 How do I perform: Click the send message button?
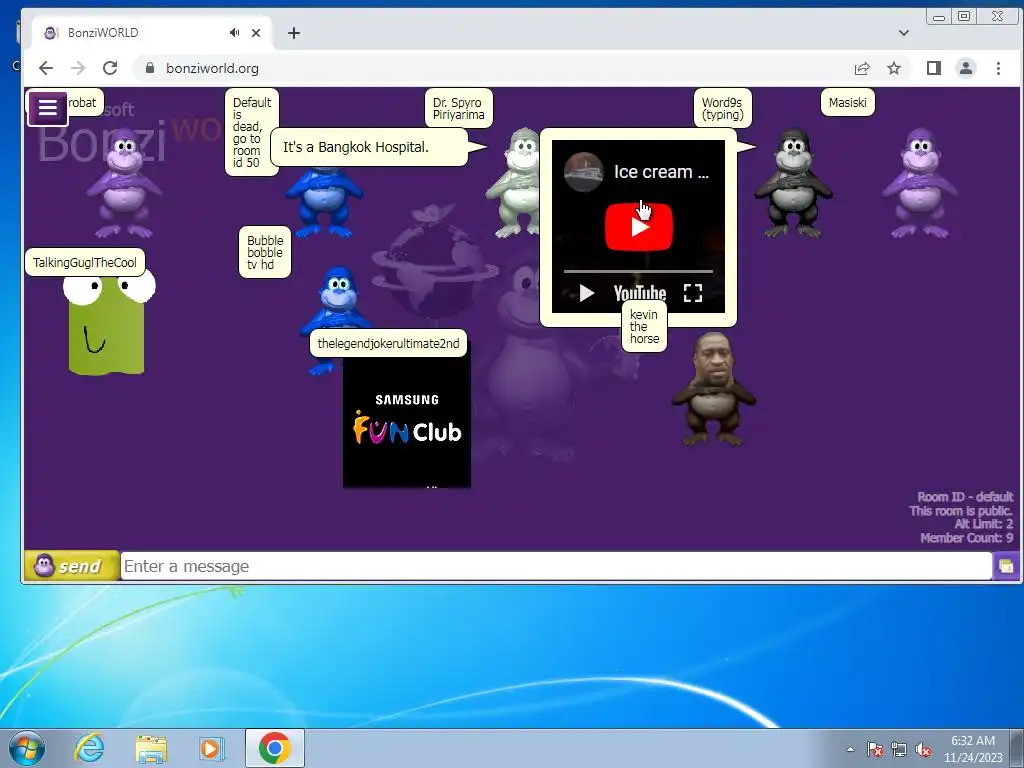click(x=72, y=566)
